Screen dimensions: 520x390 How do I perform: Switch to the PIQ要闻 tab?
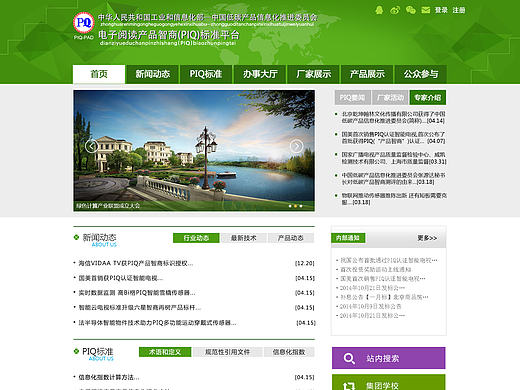pos(352,97)
